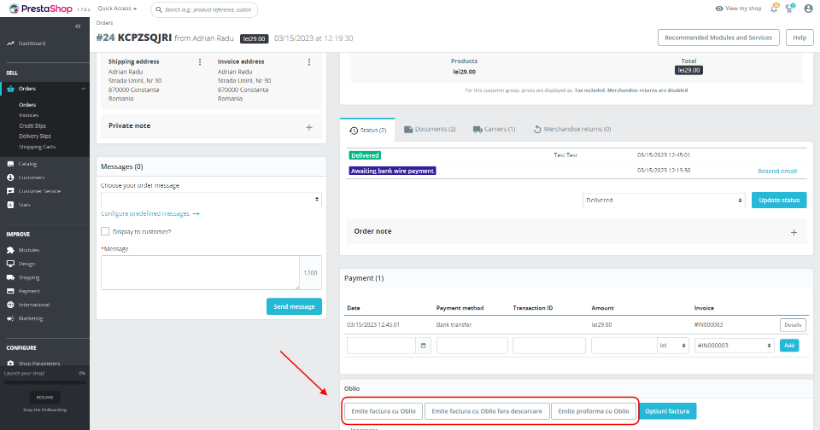This screenshot has width=820, height=430.
Task: Open the employee profile avatar
Action: click(x=808, y=9)
